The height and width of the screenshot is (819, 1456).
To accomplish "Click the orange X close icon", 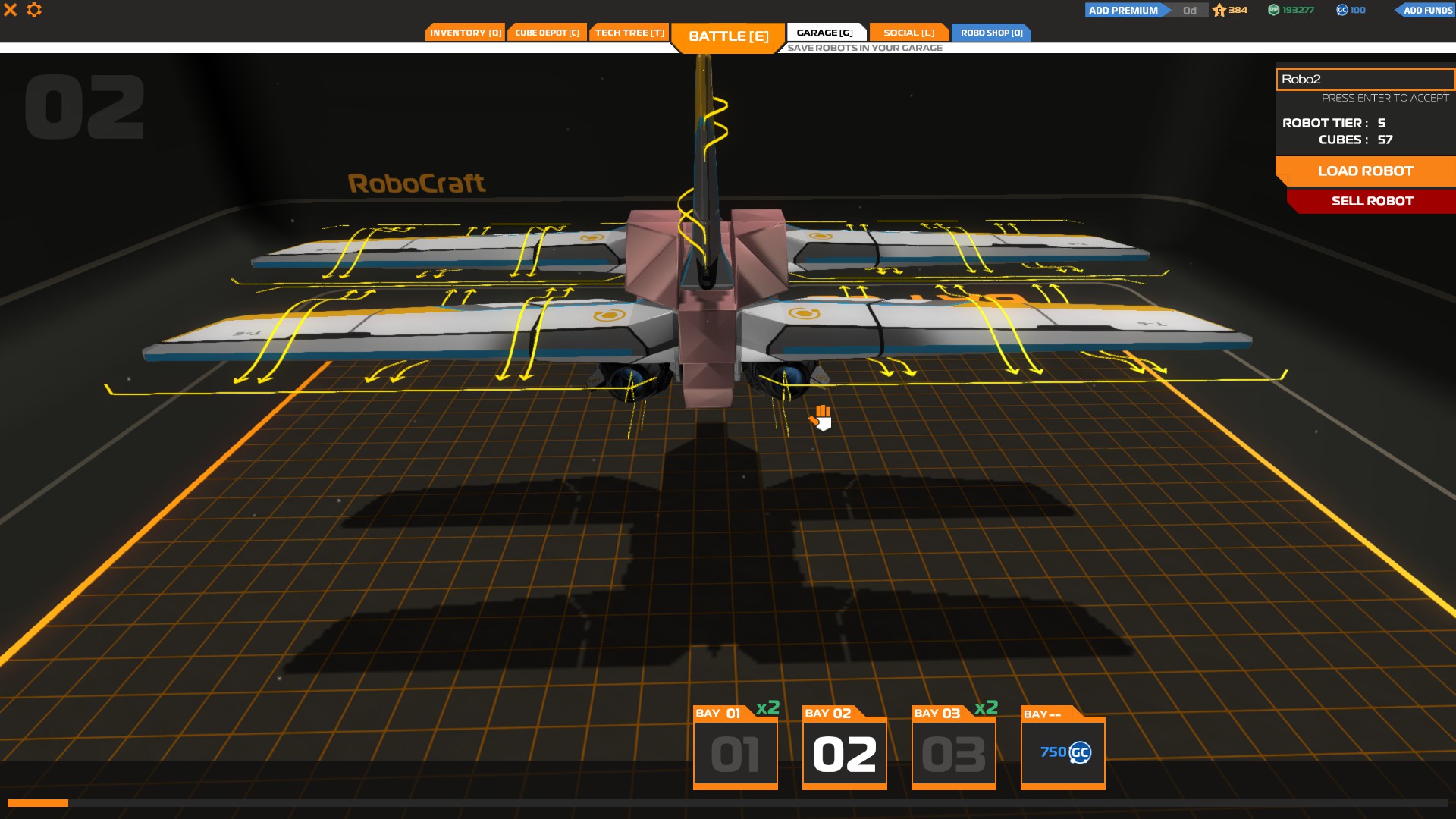I will (x=11, y=10).
